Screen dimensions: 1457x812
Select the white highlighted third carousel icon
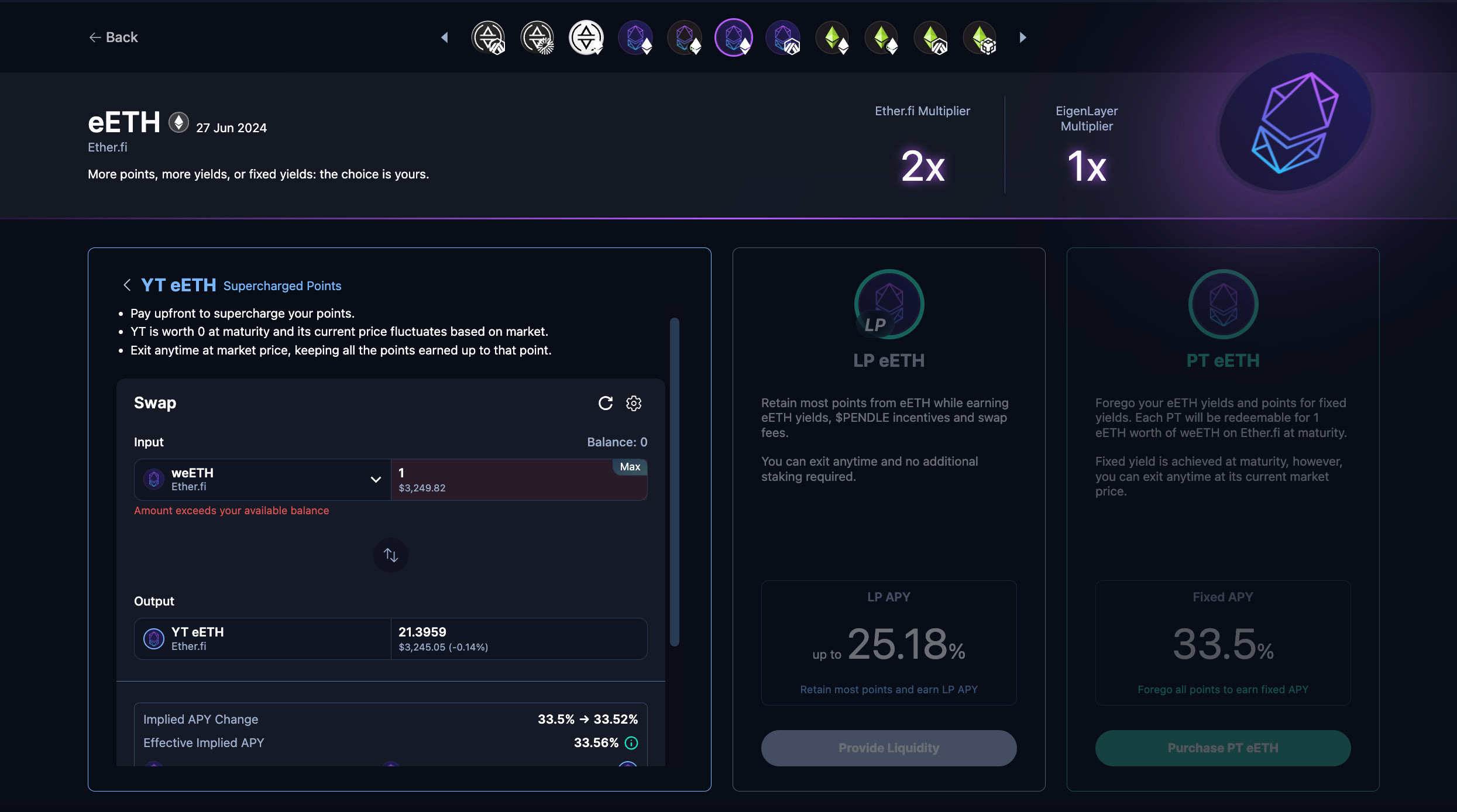(586, 37)
